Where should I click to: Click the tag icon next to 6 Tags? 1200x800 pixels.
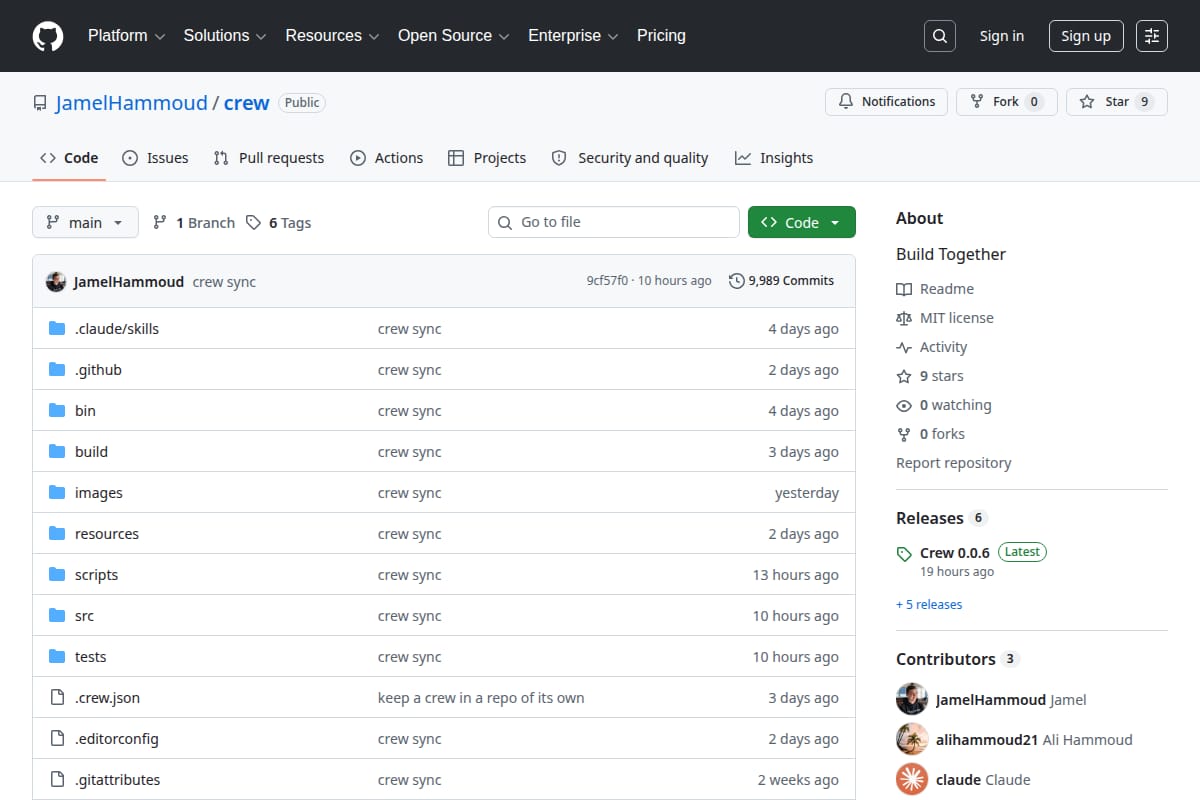coord(254,223)
